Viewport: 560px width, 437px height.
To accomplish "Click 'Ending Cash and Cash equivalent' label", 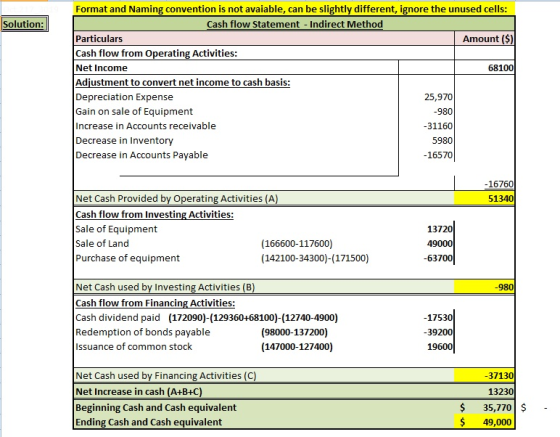I will click(149, 422).
